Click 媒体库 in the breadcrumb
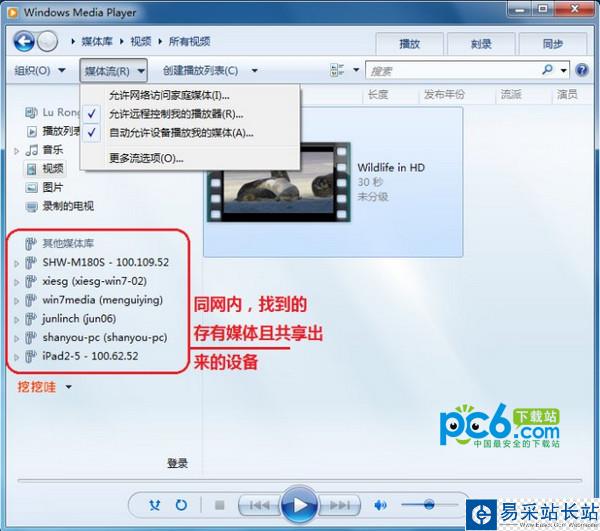Viewport: 600px width, 531px height. coord(97,41)
